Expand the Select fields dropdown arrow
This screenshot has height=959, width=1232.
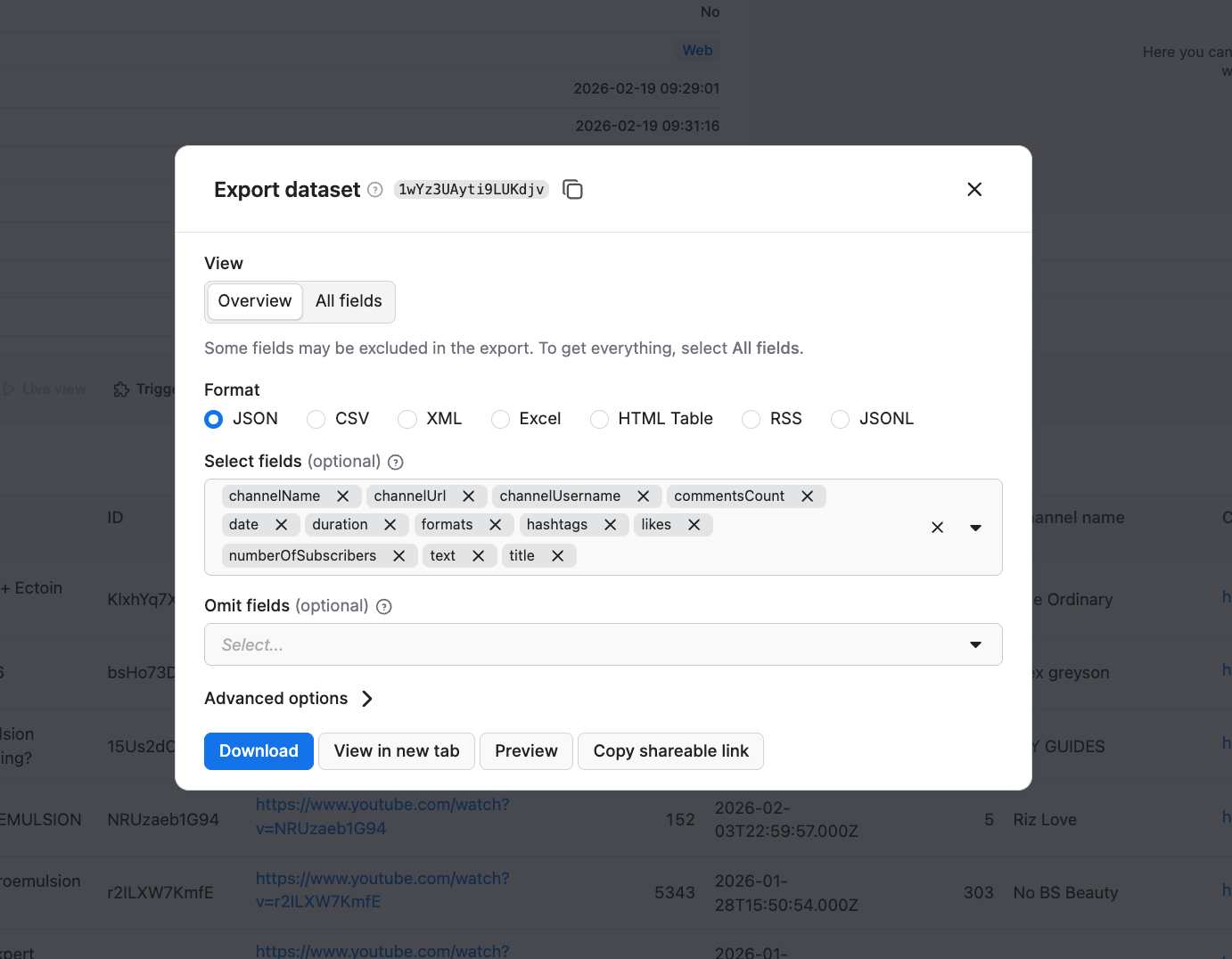(x=975, y=527)
